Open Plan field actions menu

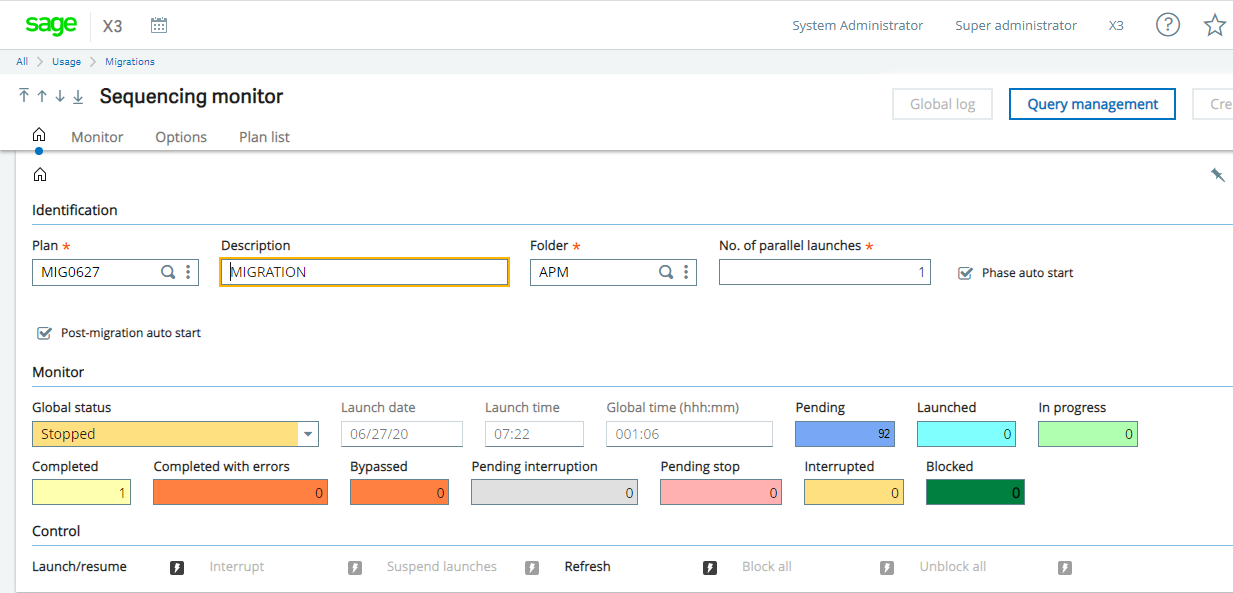(188, 272)
